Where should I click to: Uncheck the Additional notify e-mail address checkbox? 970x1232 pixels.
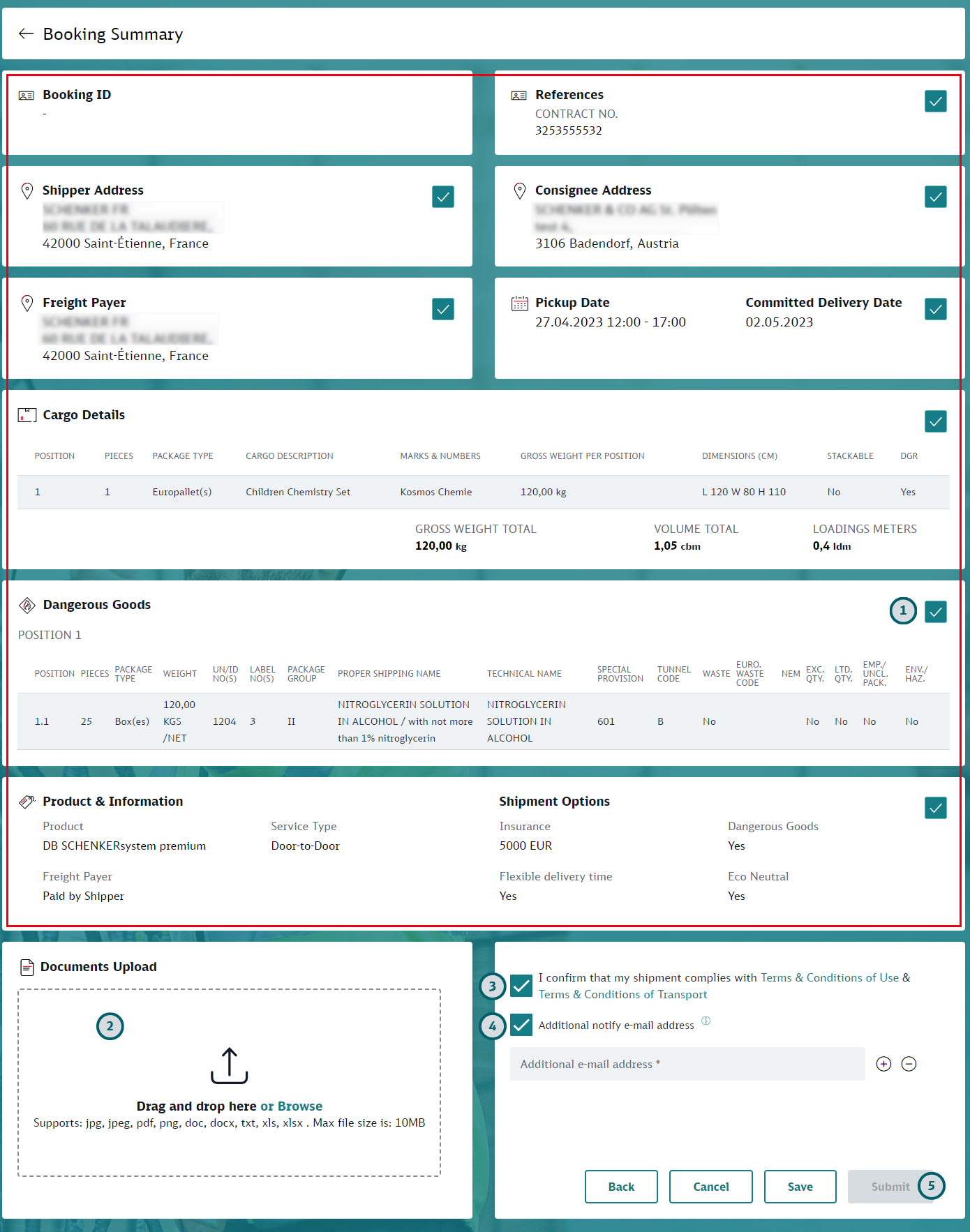[x=521, y=1025]
